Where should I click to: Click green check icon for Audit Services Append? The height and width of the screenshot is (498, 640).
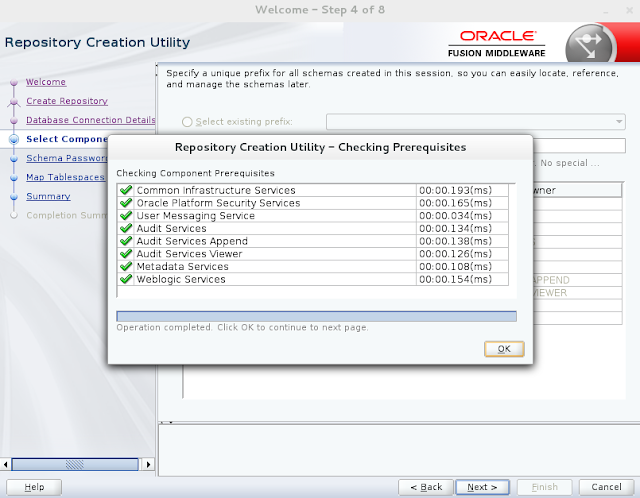tap(126, 241)
